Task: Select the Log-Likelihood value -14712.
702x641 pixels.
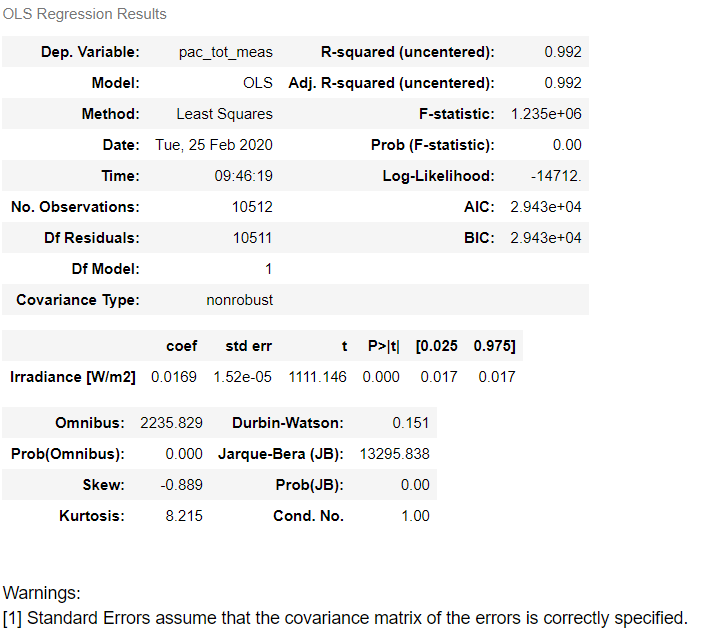Action: pyautogui.click(x=556, y=176)
